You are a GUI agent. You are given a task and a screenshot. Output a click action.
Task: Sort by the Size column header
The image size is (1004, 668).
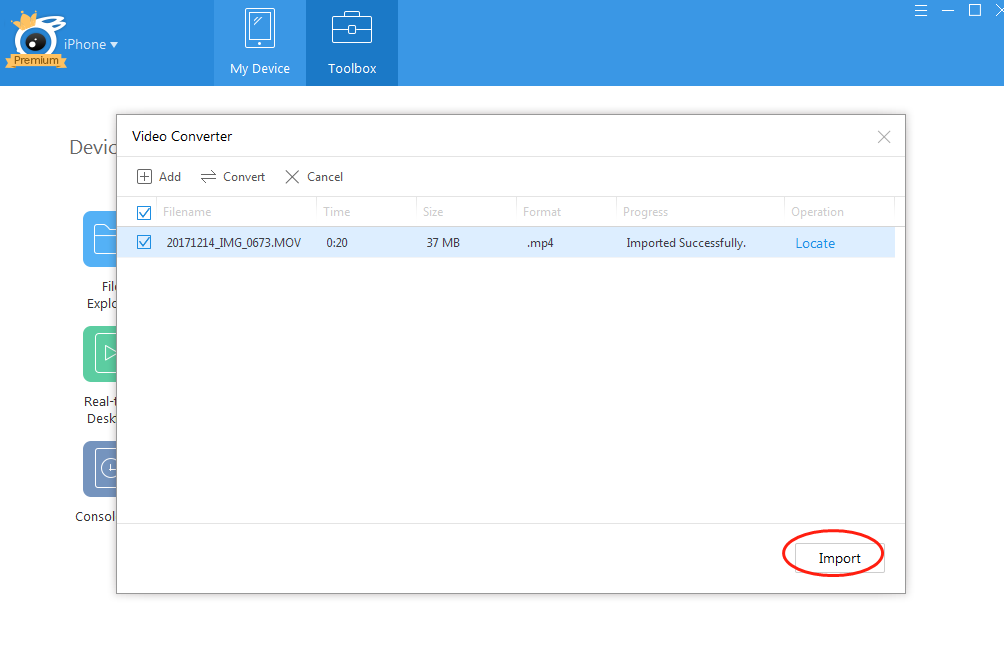tap(433, 212)
